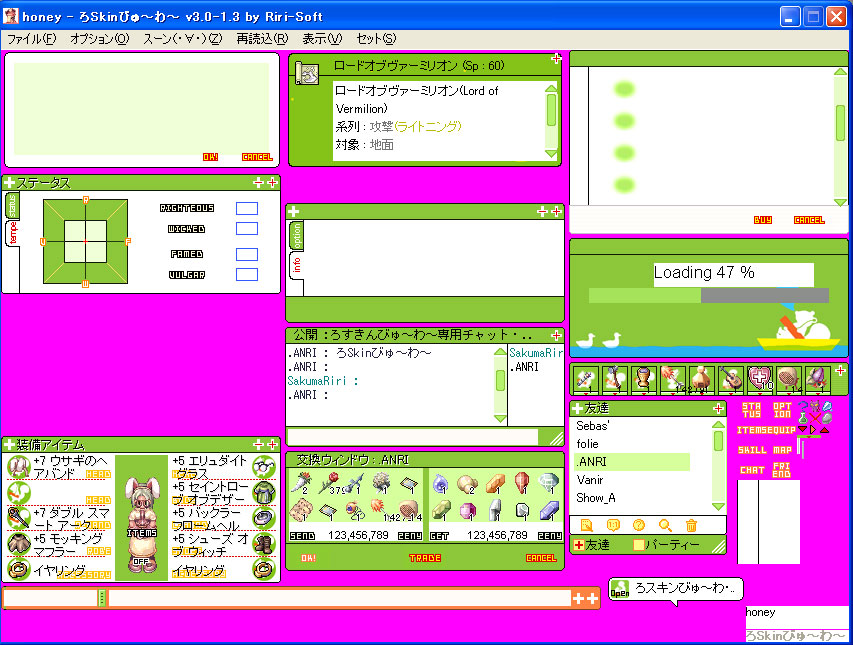The height and width of the screenshot is (645, 853).
Task: Click the trophy cup item in hotkey bar
Action: click(x=643, y=379)
